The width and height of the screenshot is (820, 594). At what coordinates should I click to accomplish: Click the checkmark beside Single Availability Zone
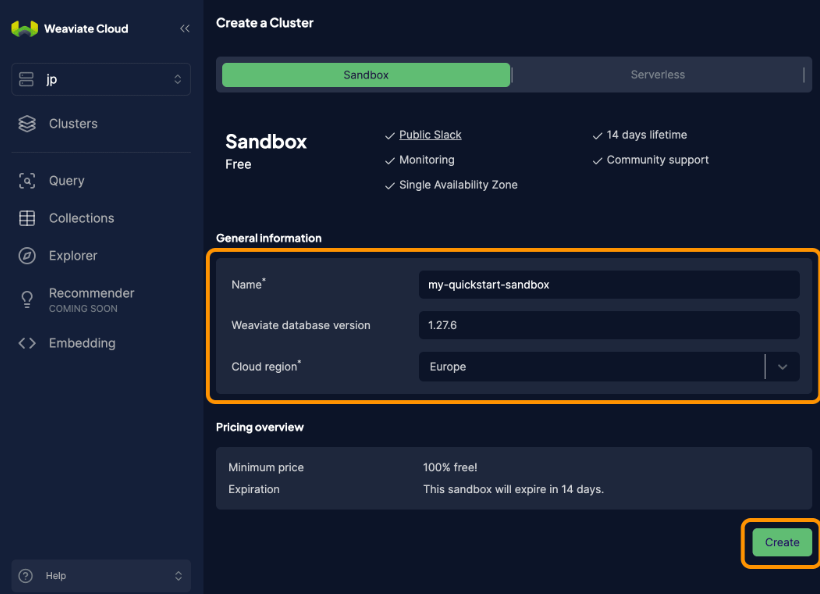390,186
